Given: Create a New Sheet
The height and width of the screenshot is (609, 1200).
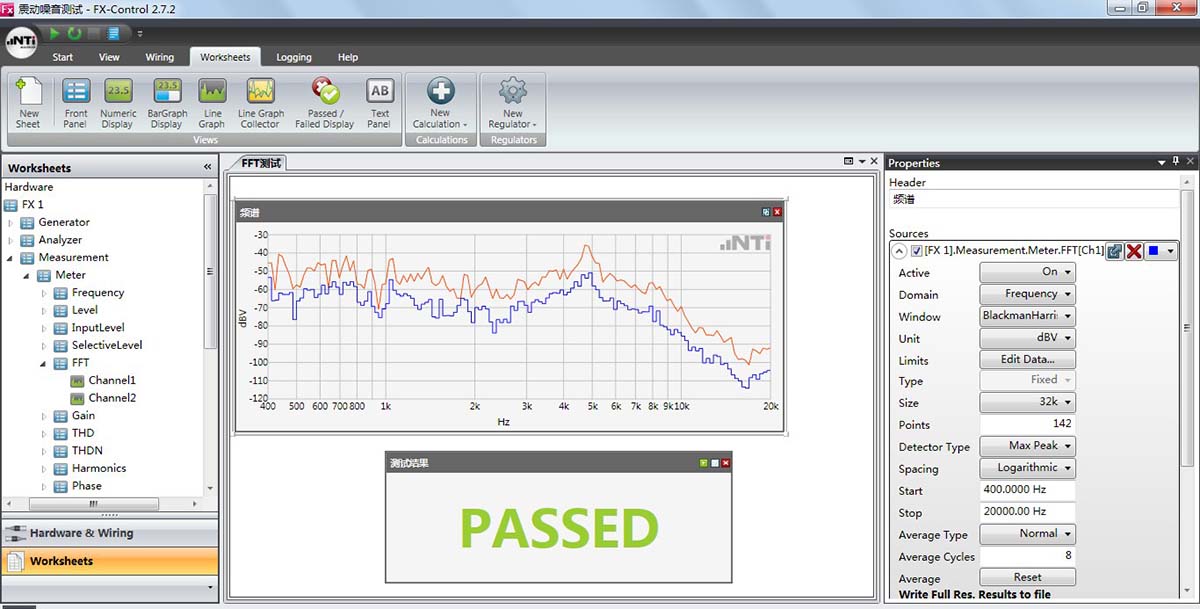Looking at the screenshot, I should pos(28,103).
